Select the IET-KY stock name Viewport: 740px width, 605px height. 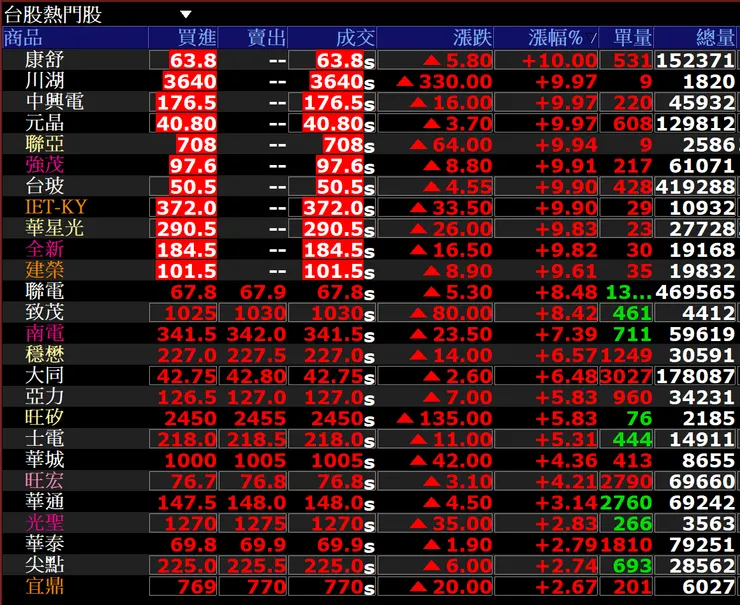click(x=56, y=207)
